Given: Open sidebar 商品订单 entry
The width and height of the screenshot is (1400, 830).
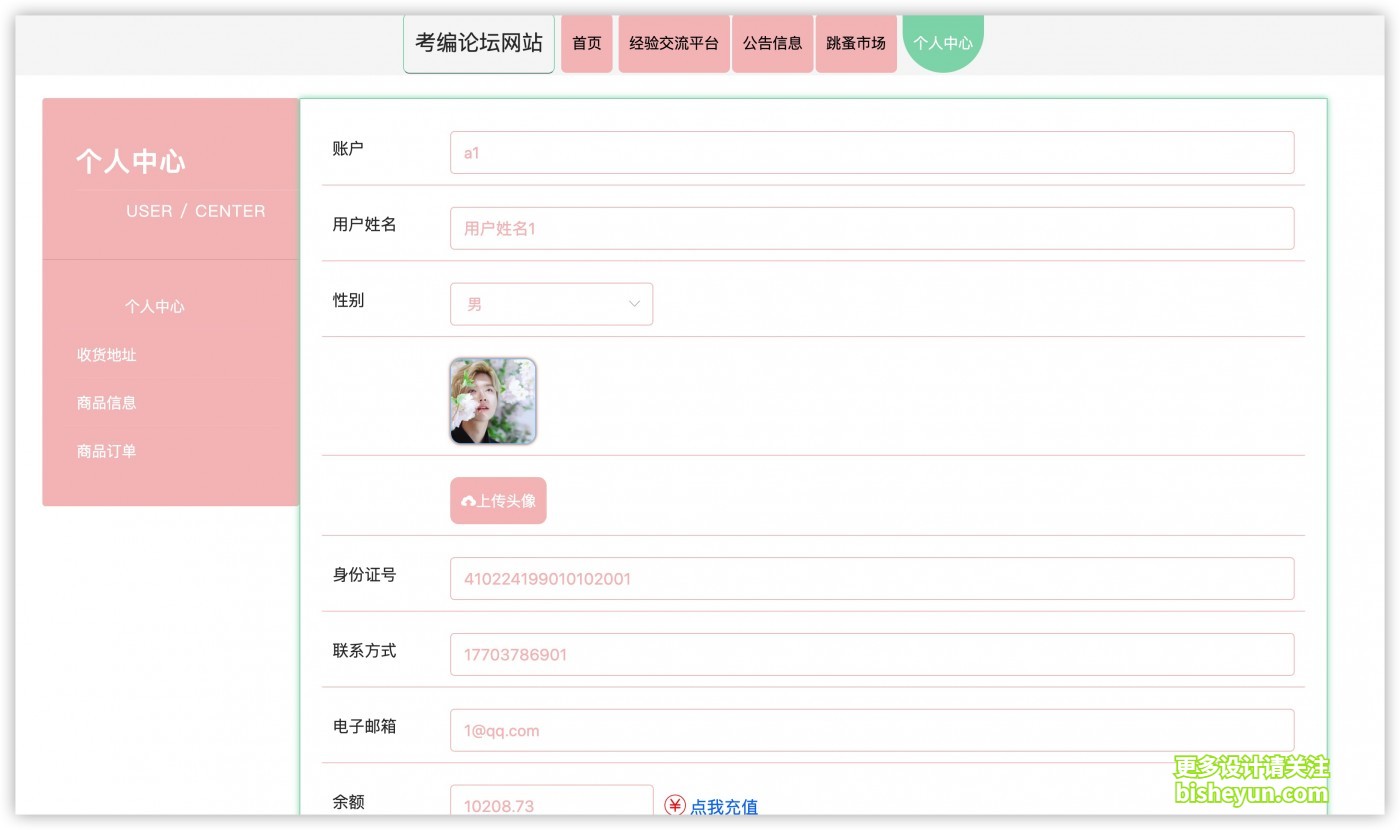Looking at the screenshot, I should point(107,451).
